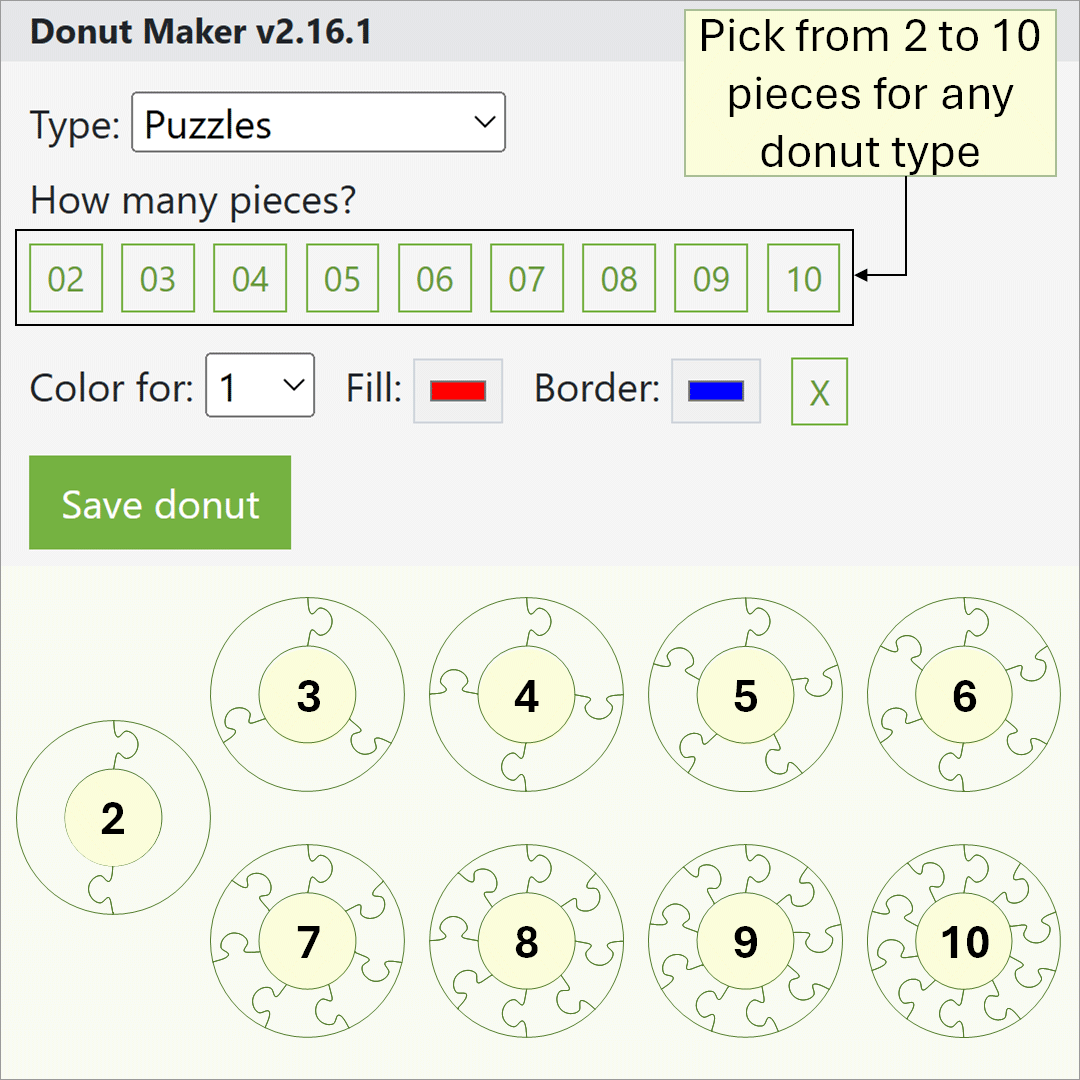Open the blue Border color picker
The image size is (1080, 1080).
(x=715, y=390)
